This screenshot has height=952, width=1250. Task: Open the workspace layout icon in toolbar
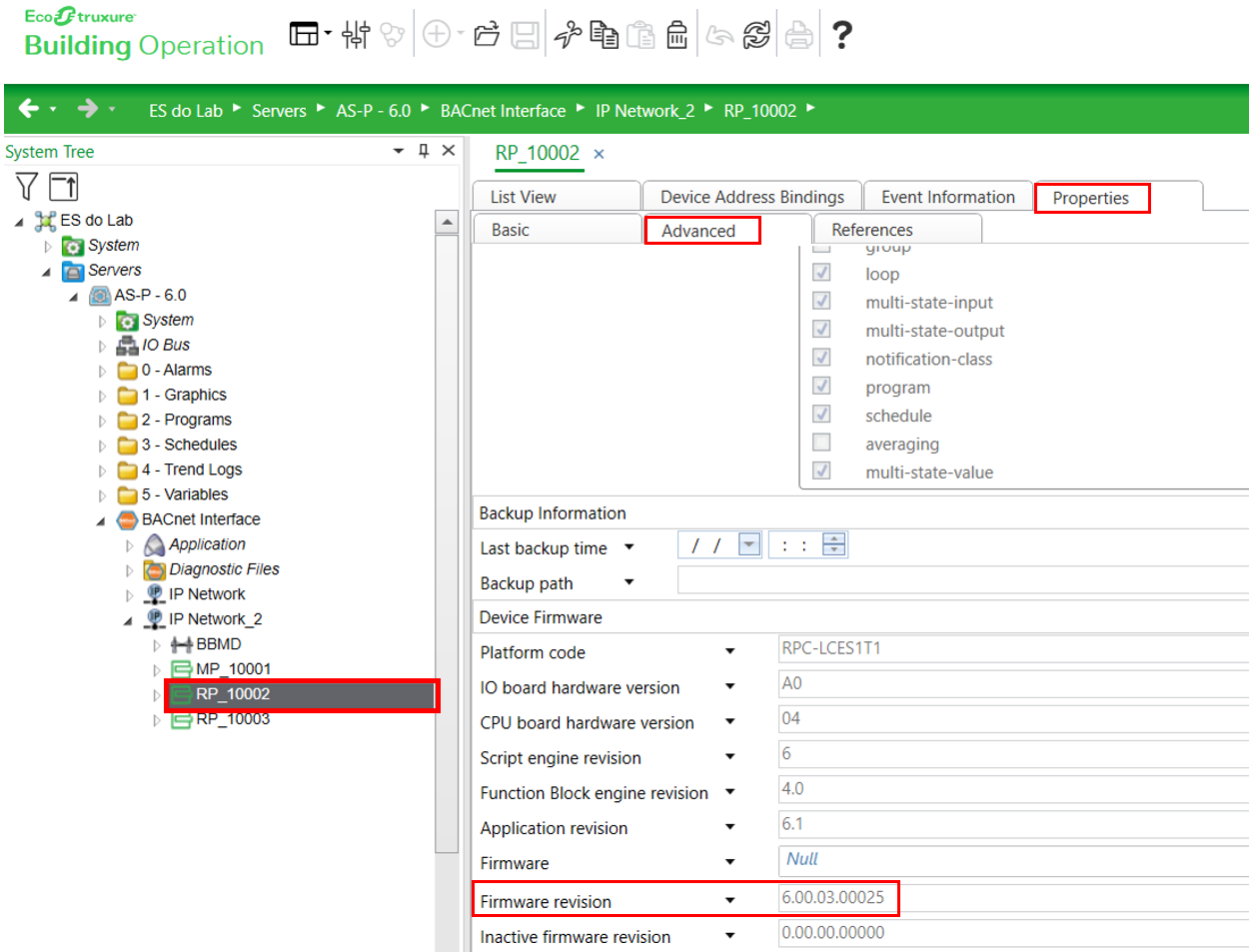304,34
